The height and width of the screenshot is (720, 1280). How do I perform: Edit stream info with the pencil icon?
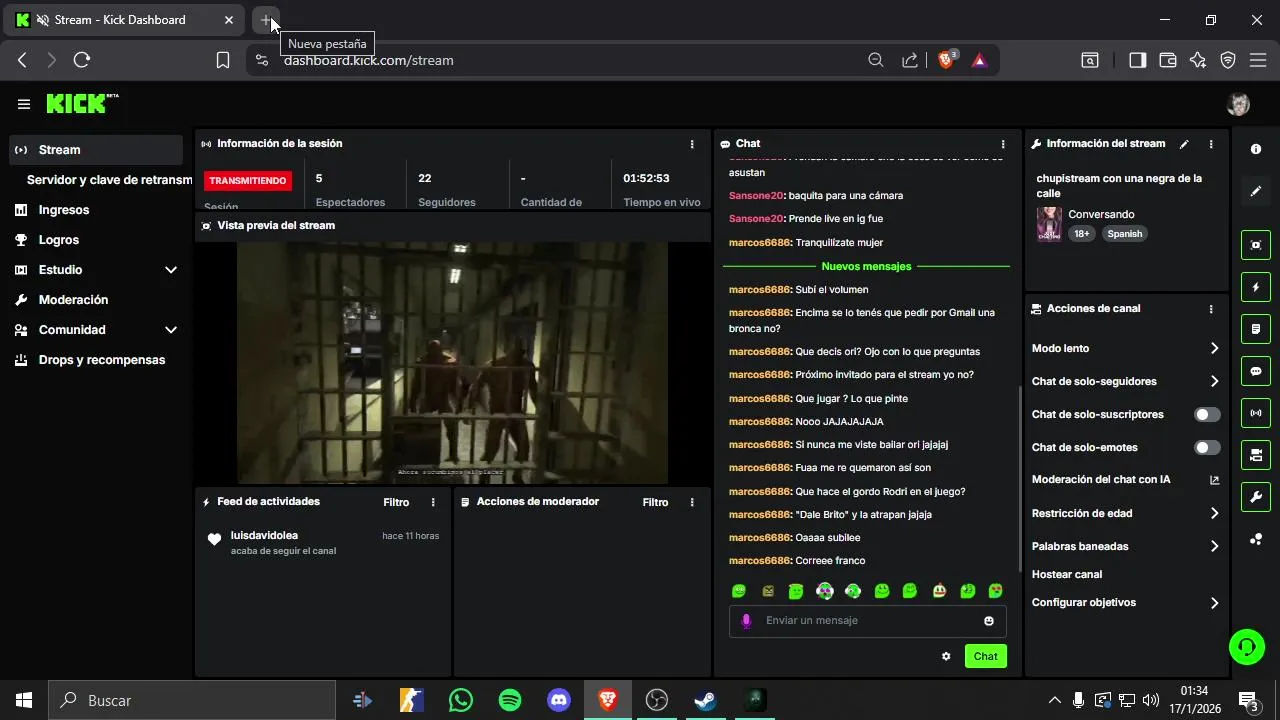(1184, 144)
